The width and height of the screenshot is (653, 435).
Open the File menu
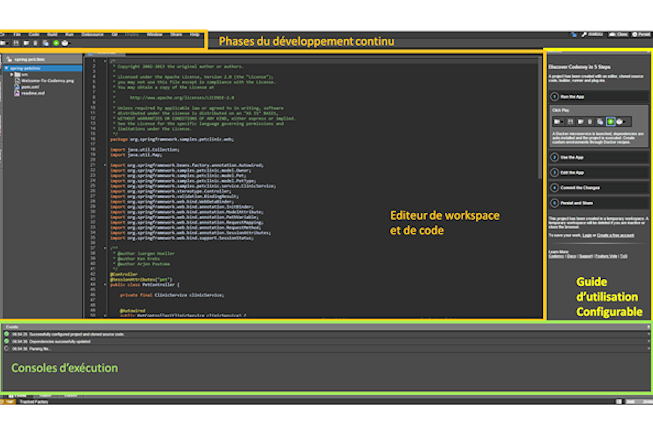tap(17, 34)
